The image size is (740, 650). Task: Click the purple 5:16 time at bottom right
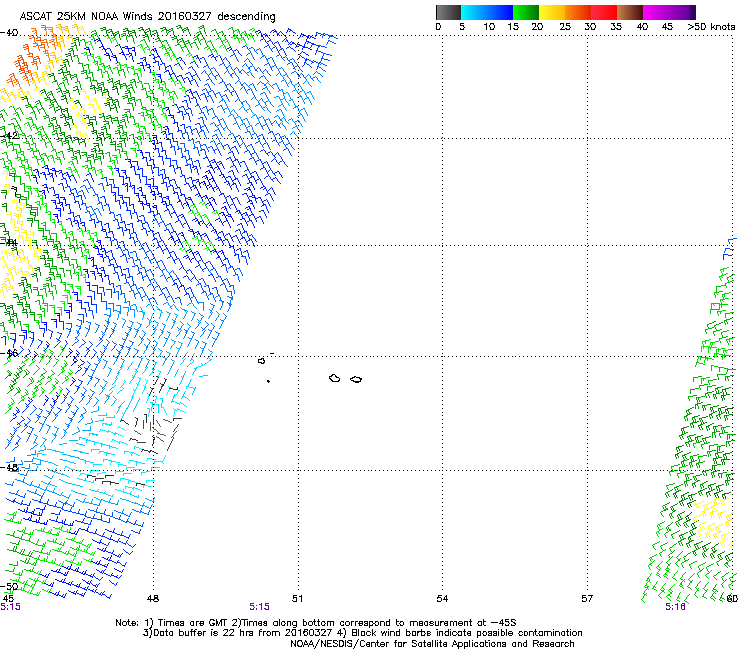pos(675,607)
